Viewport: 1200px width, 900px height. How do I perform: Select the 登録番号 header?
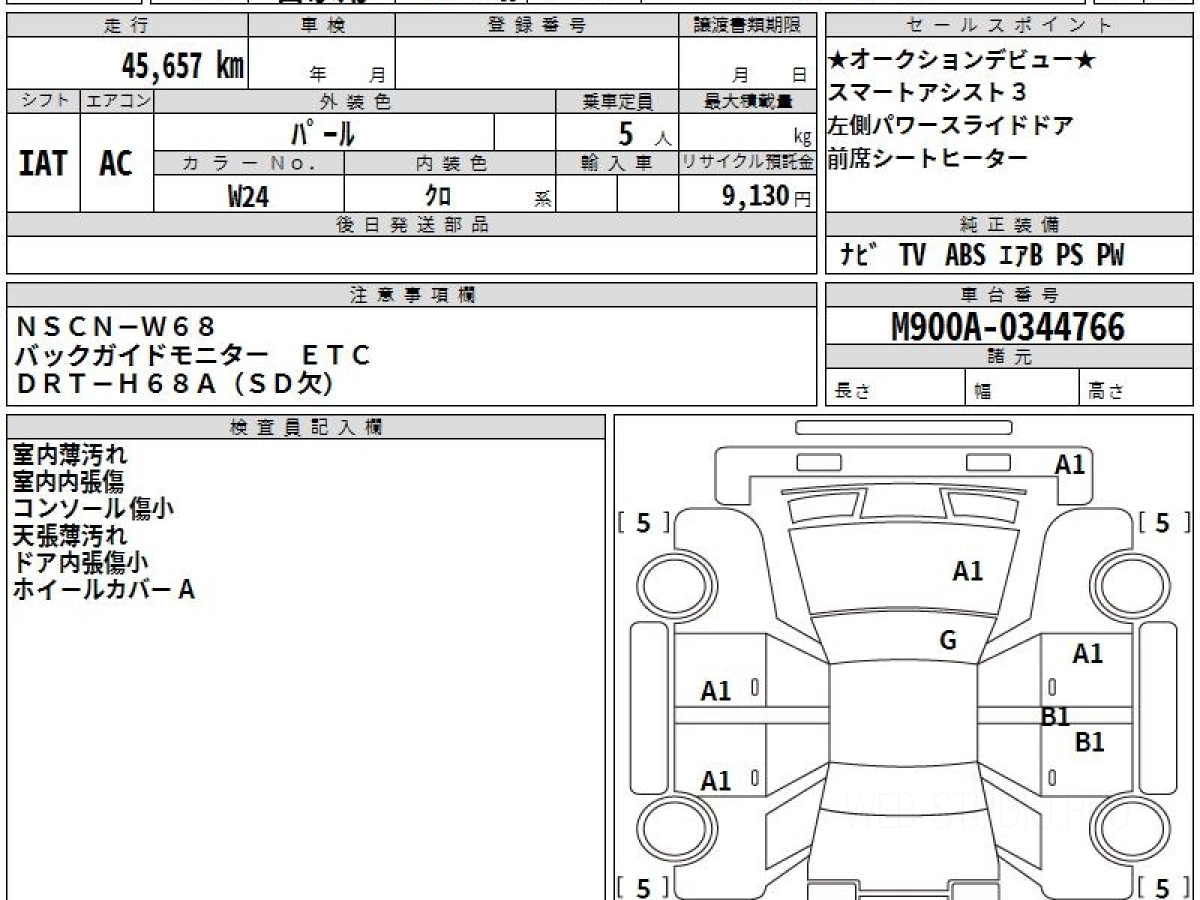point(537,26)
